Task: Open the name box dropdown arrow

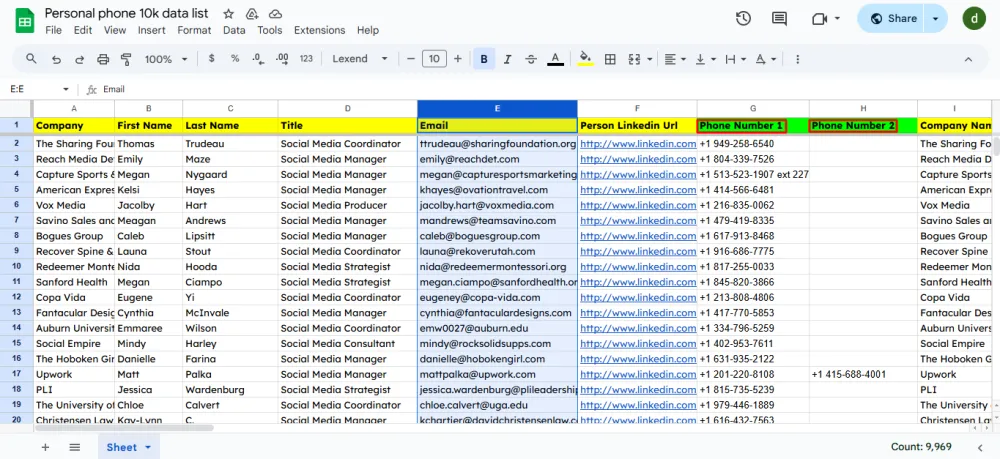Action: (66, 89)
